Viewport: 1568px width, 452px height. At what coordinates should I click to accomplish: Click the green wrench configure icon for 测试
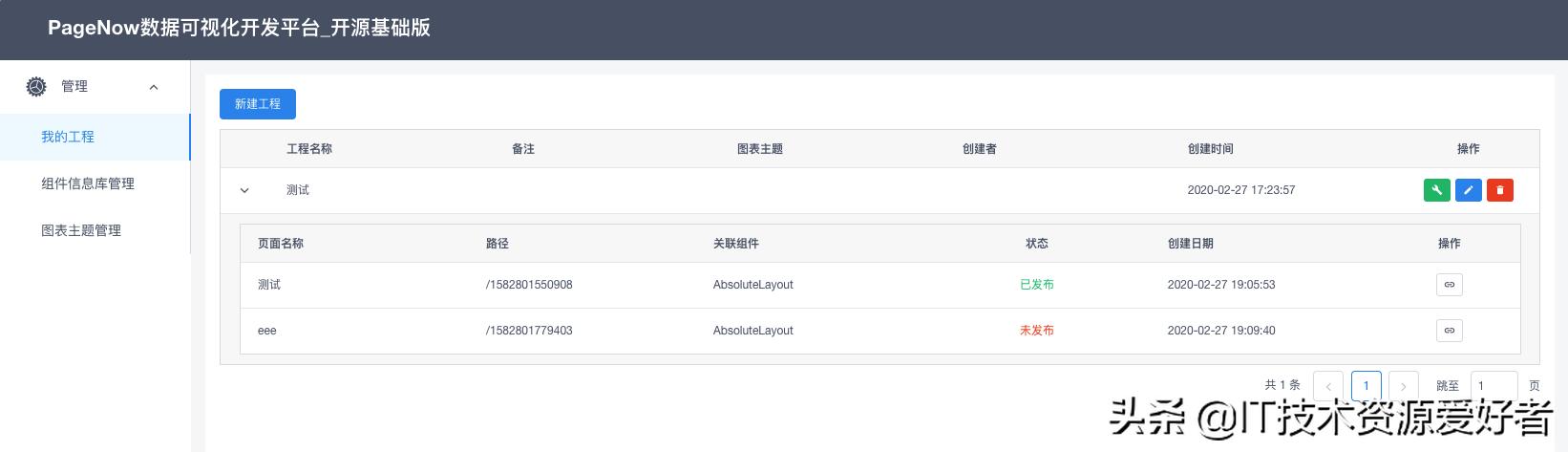tap(1436, 190)
